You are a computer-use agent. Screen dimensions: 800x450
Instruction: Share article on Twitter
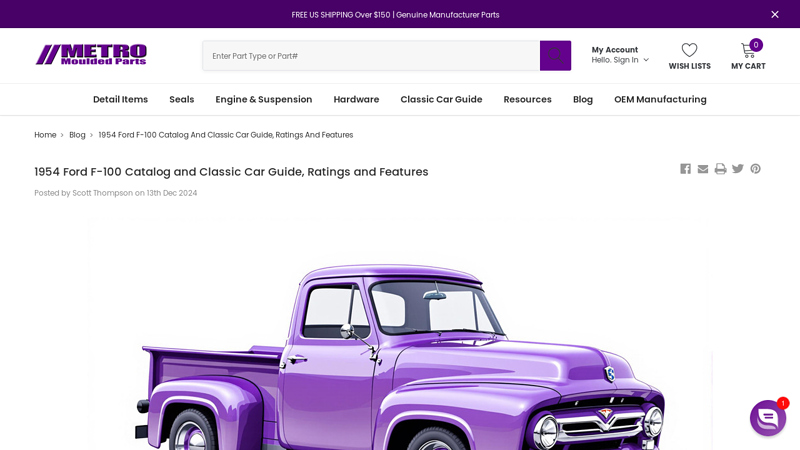738,169
